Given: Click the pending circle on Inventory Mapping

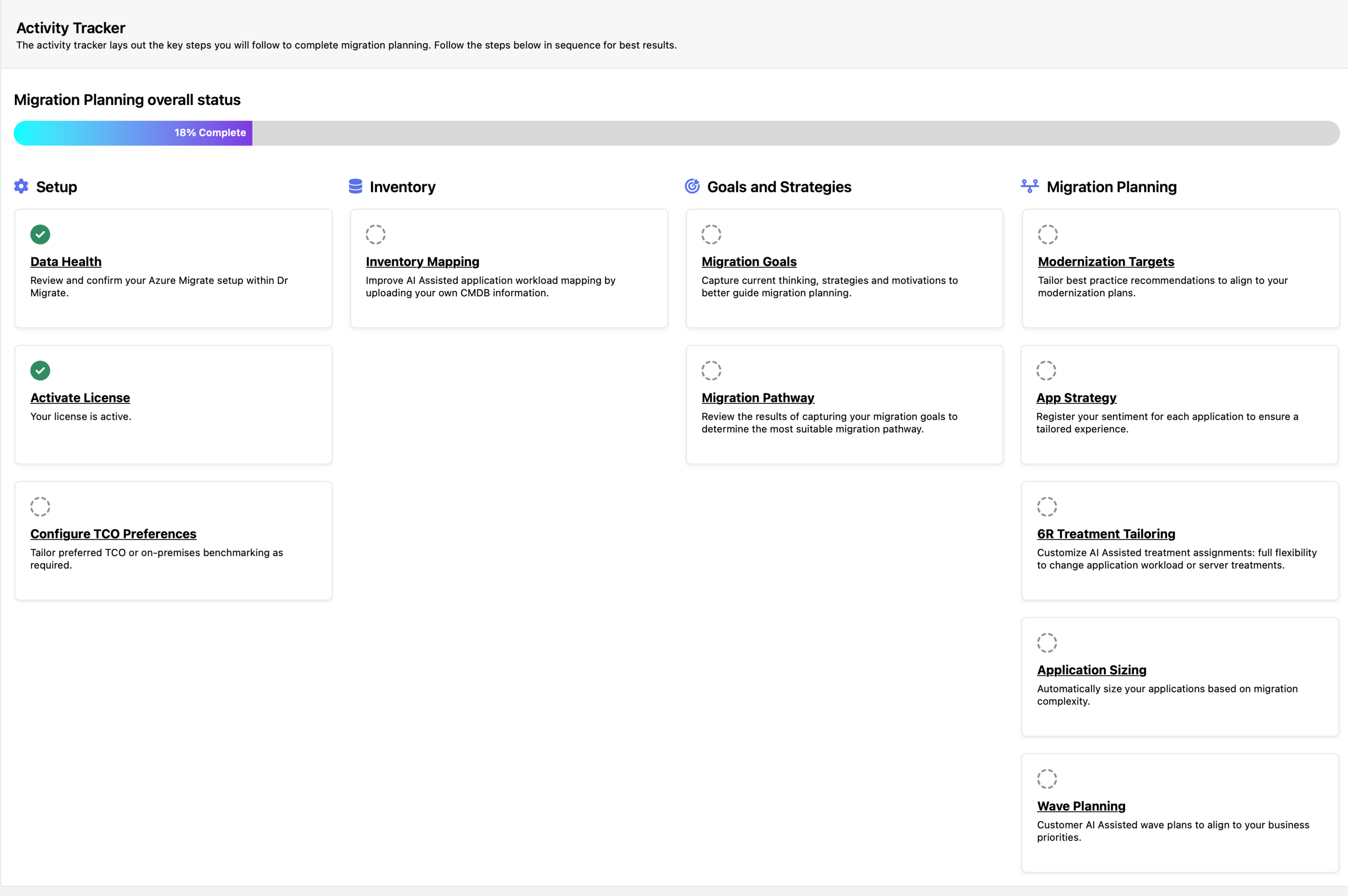Looking at the screenshot, I should [x=375, y=234].
